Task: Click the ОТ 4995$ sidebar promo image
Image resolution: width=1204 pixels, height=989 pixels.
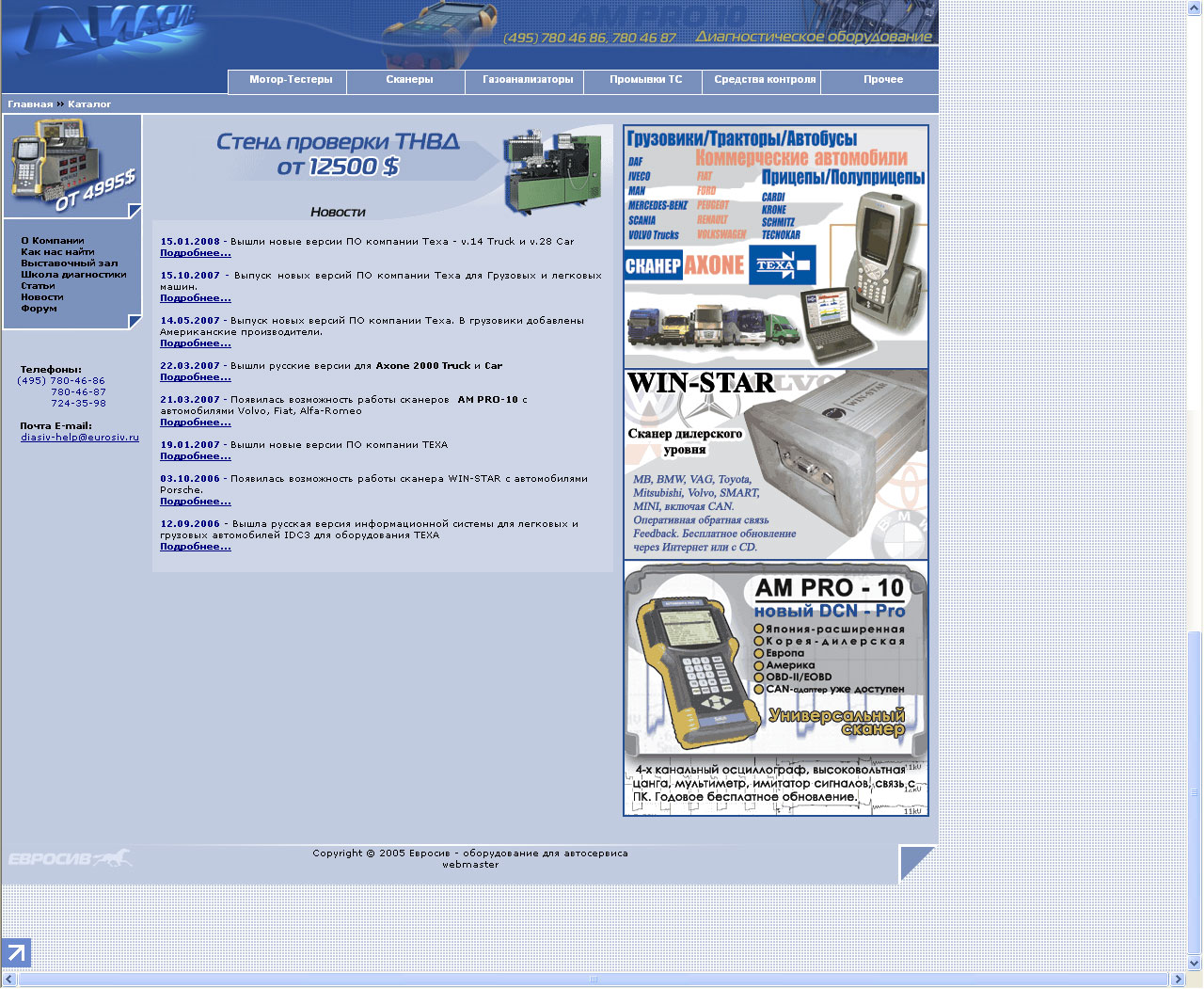Action: 72,167
